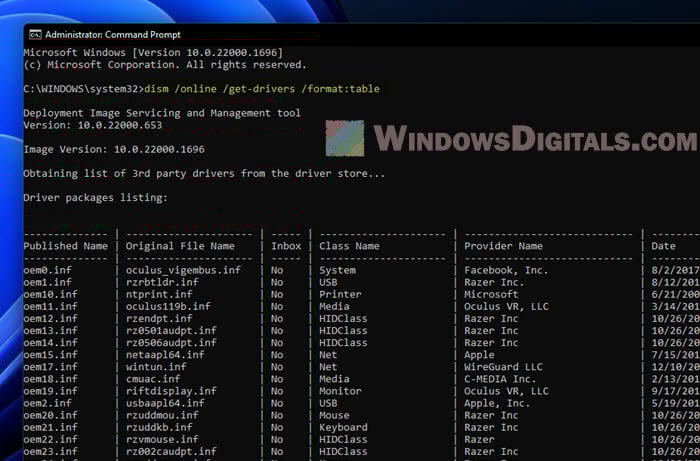The height and width of the screenshot is (461, 700).
Task: Click the 'USB' class in the rzrbtldr.inf row
Action: click(328, 282)
